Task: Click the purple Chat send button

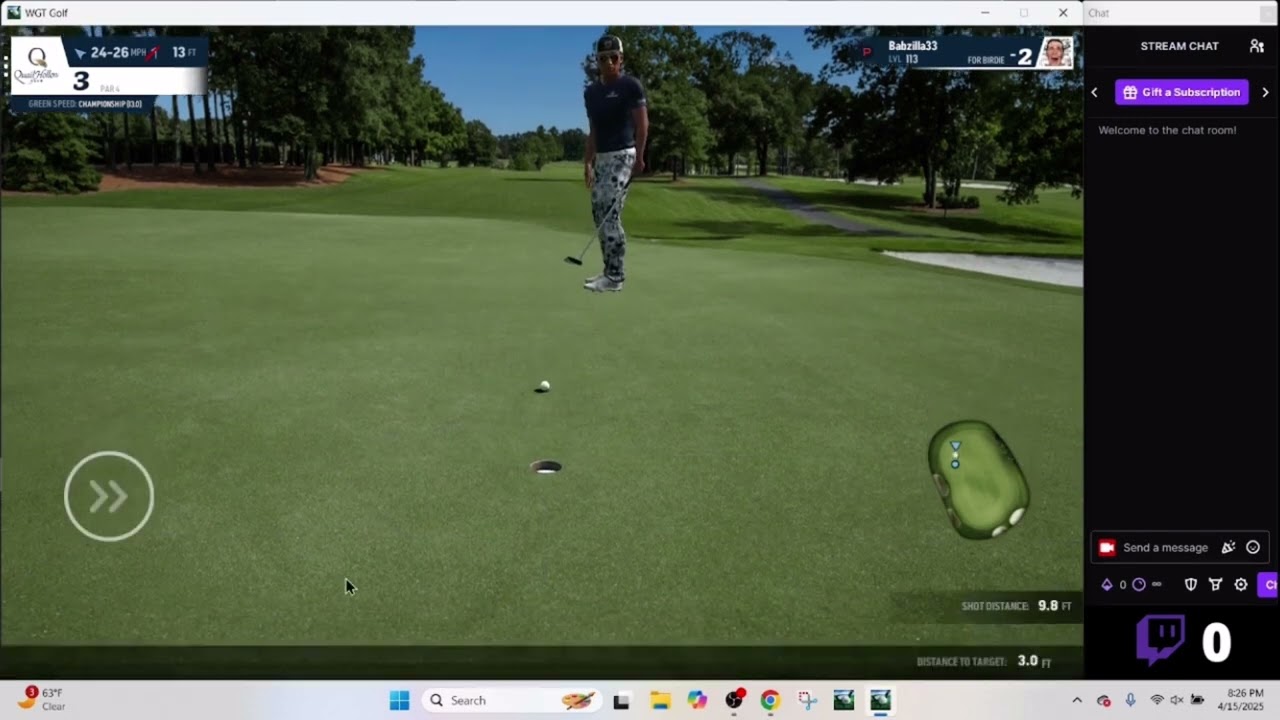Action: click(x=1268, y=585)
